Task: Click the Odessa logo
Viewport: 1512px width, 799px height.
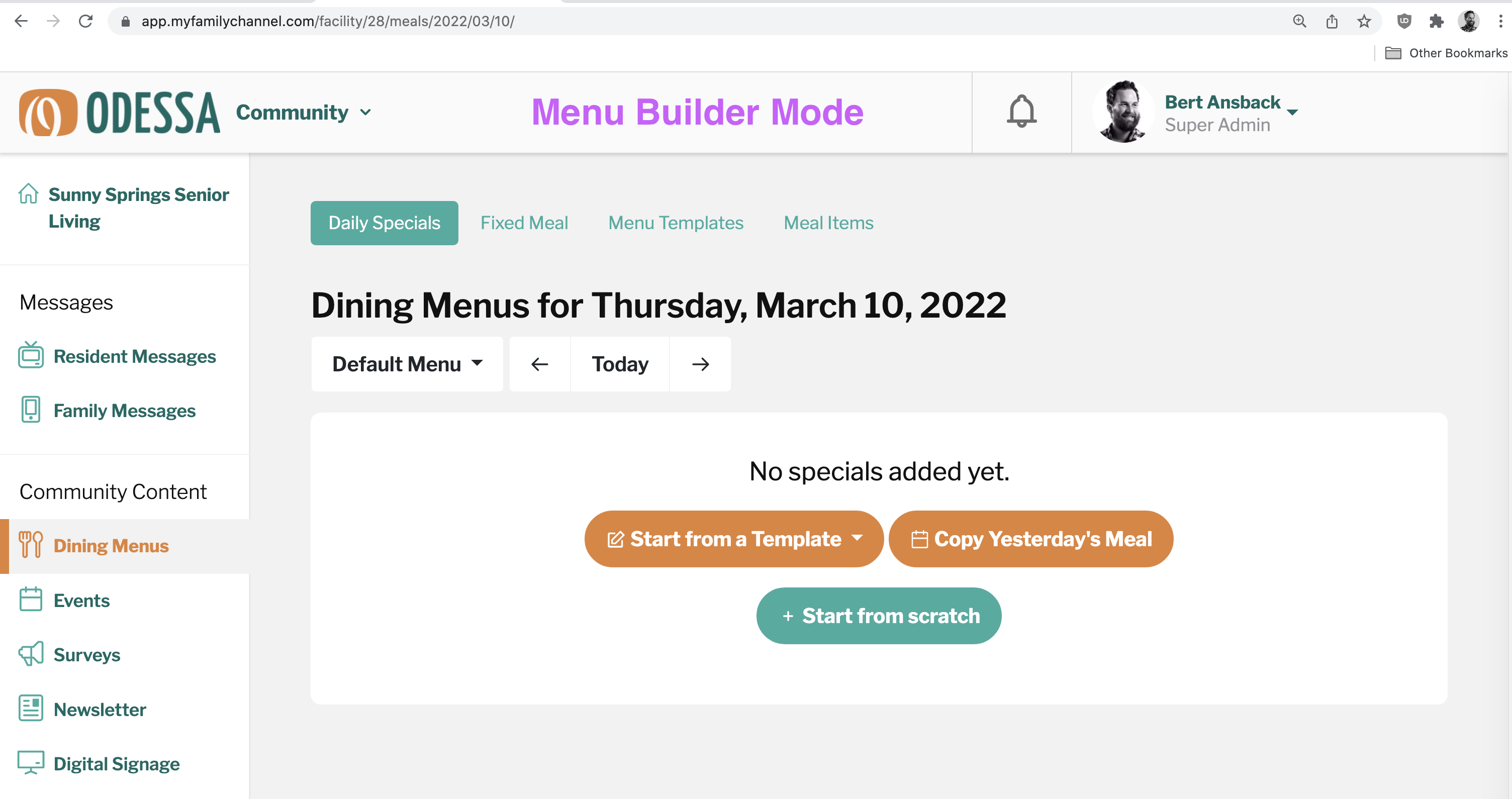Action: click(x=119, y=112)
